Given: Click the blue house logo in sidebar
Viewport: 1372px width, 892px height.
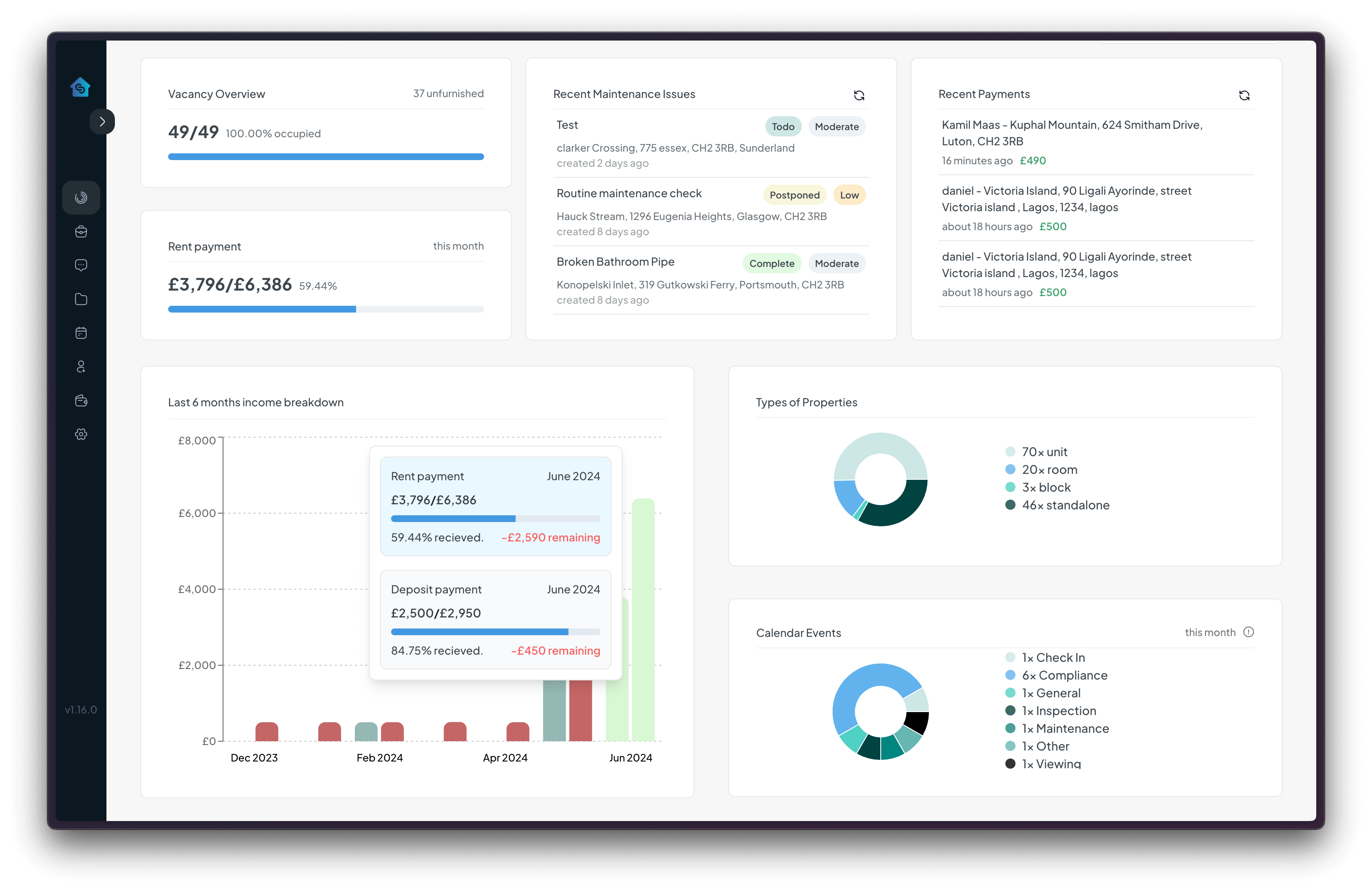Looking at the screenshot, I should 80,87.
